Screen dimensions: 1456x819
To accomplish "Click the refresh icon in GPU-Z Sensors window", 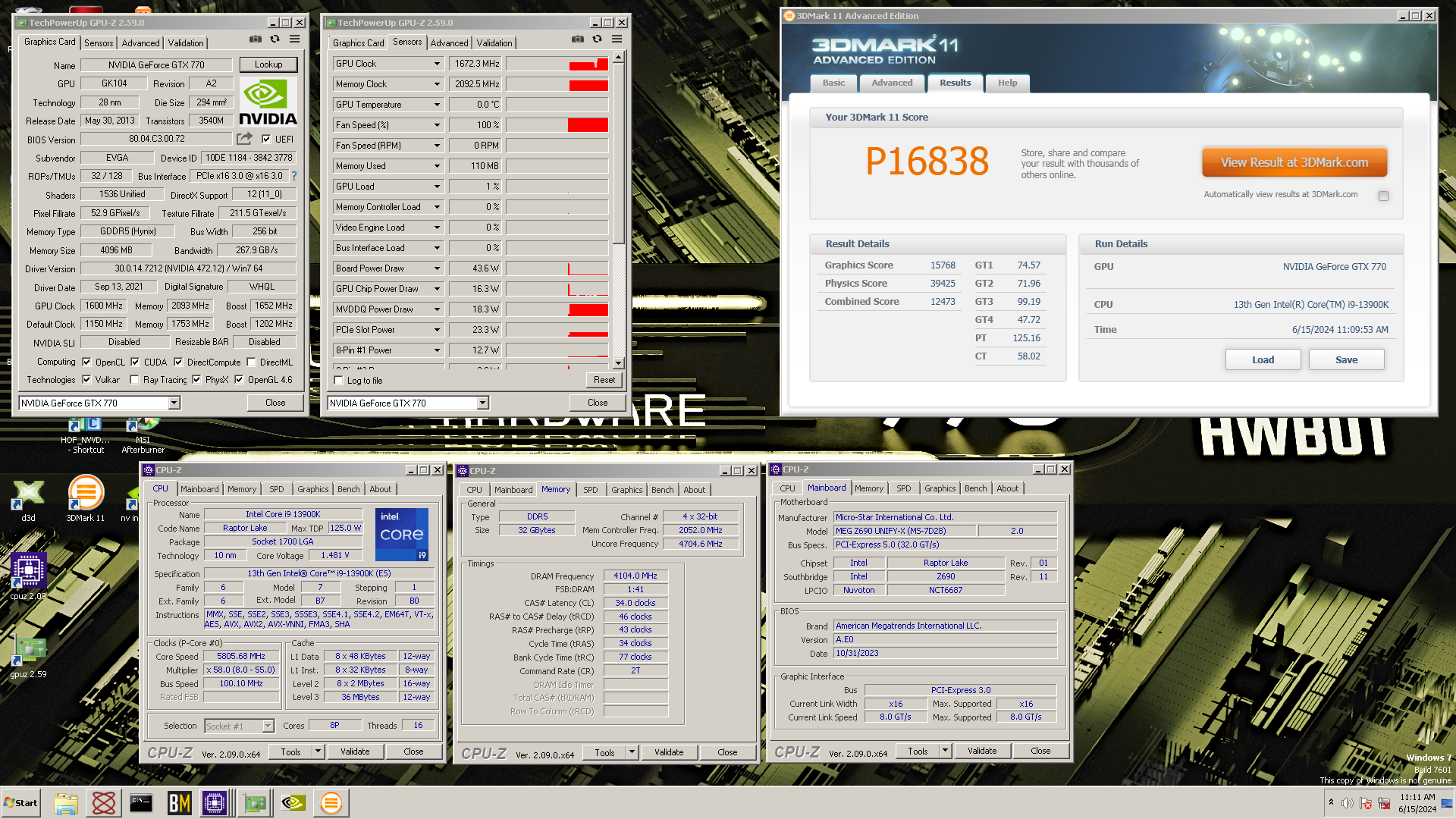I will 597,39.
